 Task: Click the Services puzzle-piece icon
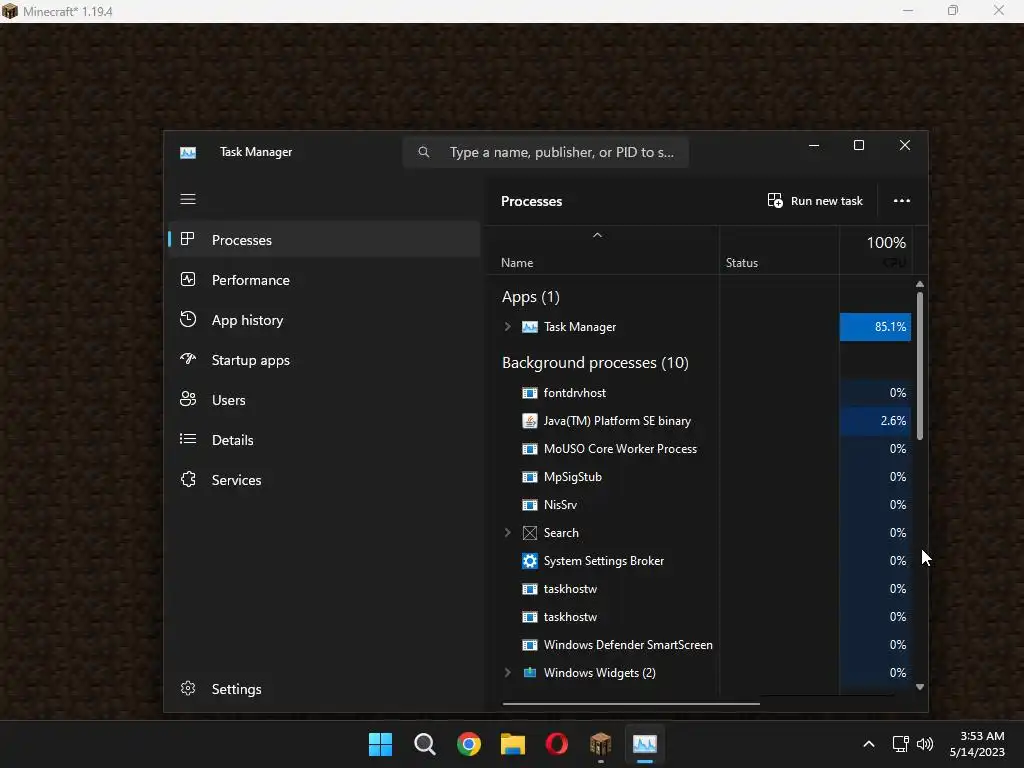[x=188, y=479]
